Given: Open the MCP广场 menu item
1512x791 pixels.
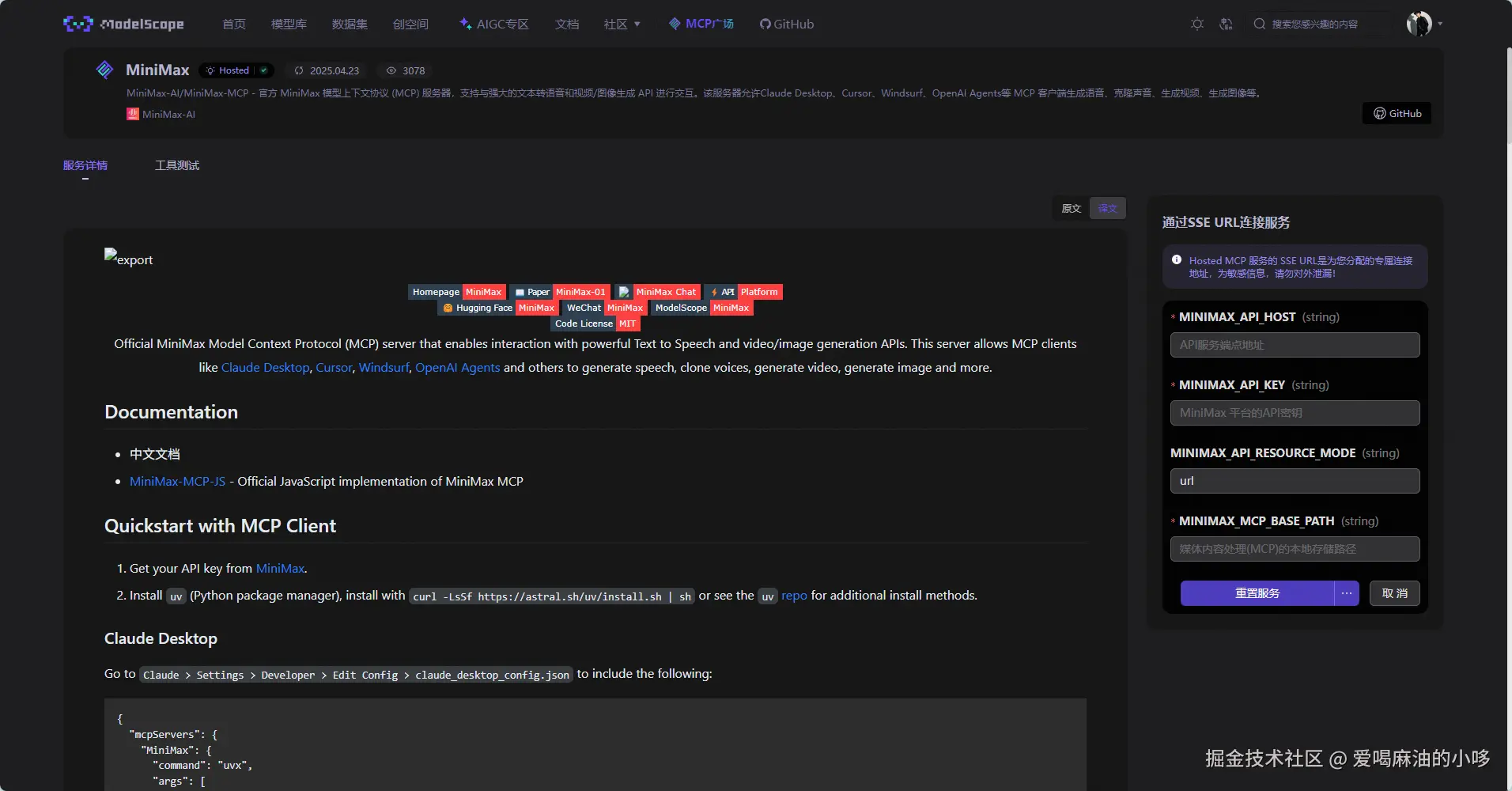Looking at the screenshot, I should click(701, 25).
